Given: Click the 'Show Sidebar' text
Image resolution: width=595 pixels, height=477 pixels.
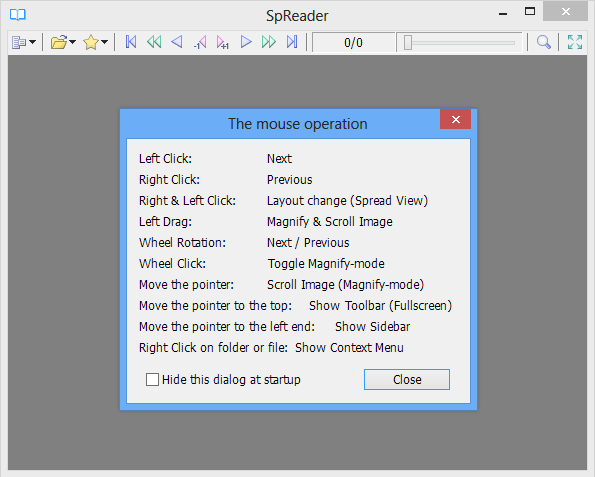Looking at the screenshot, I should [x=372, y=327].
